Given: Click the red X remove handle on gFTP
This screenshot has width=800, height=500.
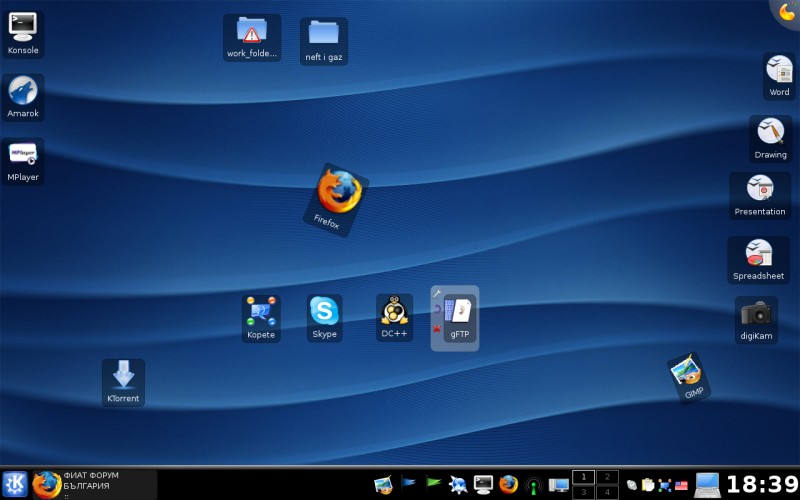Looking at the screenshot, I should click(437, 328).
